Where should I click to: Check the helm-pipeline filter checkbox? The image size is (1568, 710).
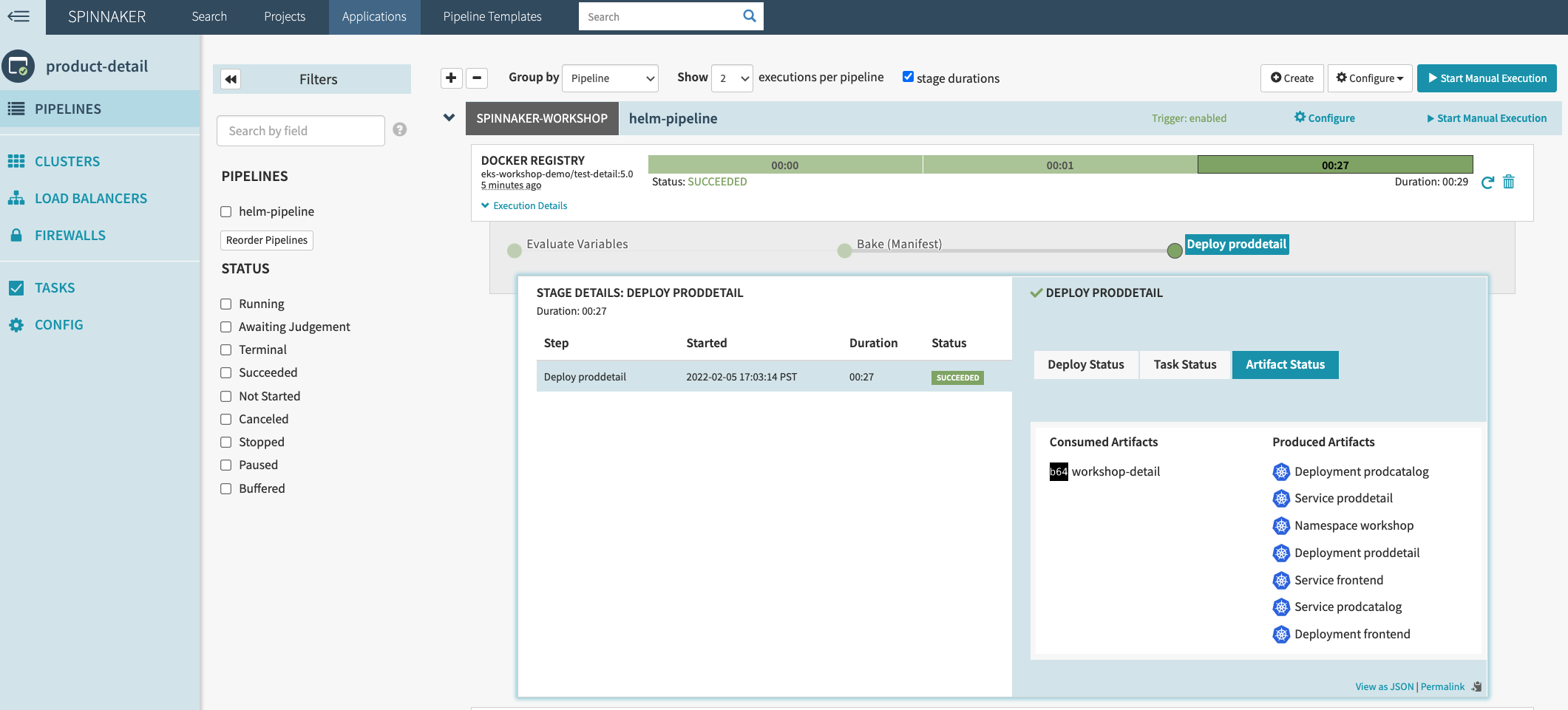coord(225,211)
